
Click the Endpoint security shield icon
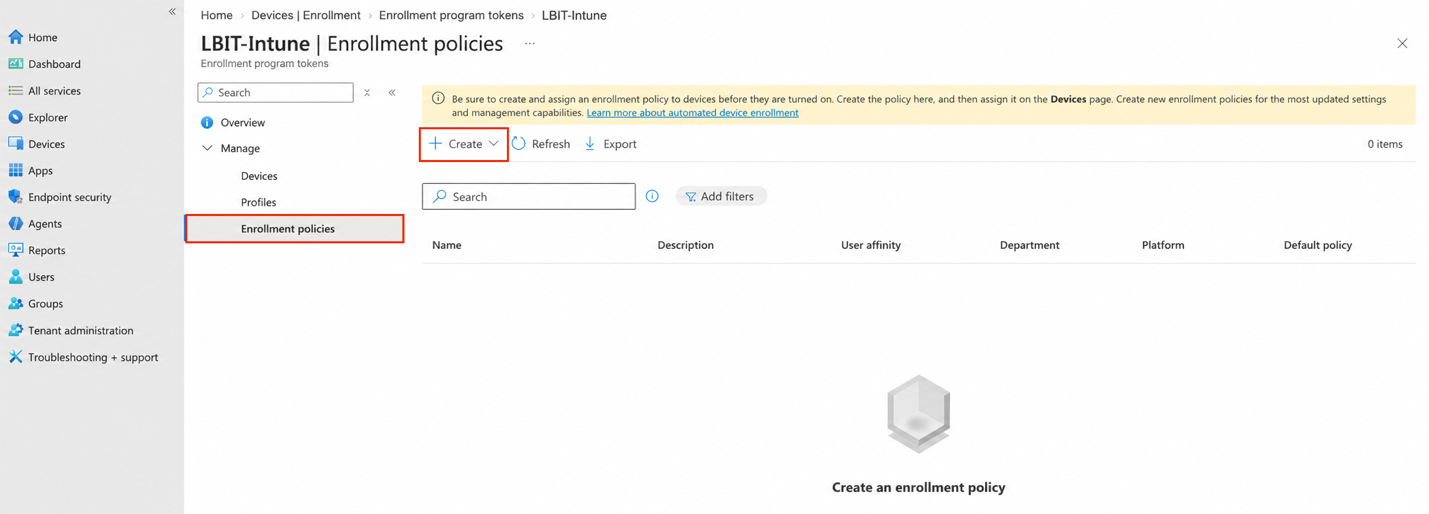click(x=16, y=197)
